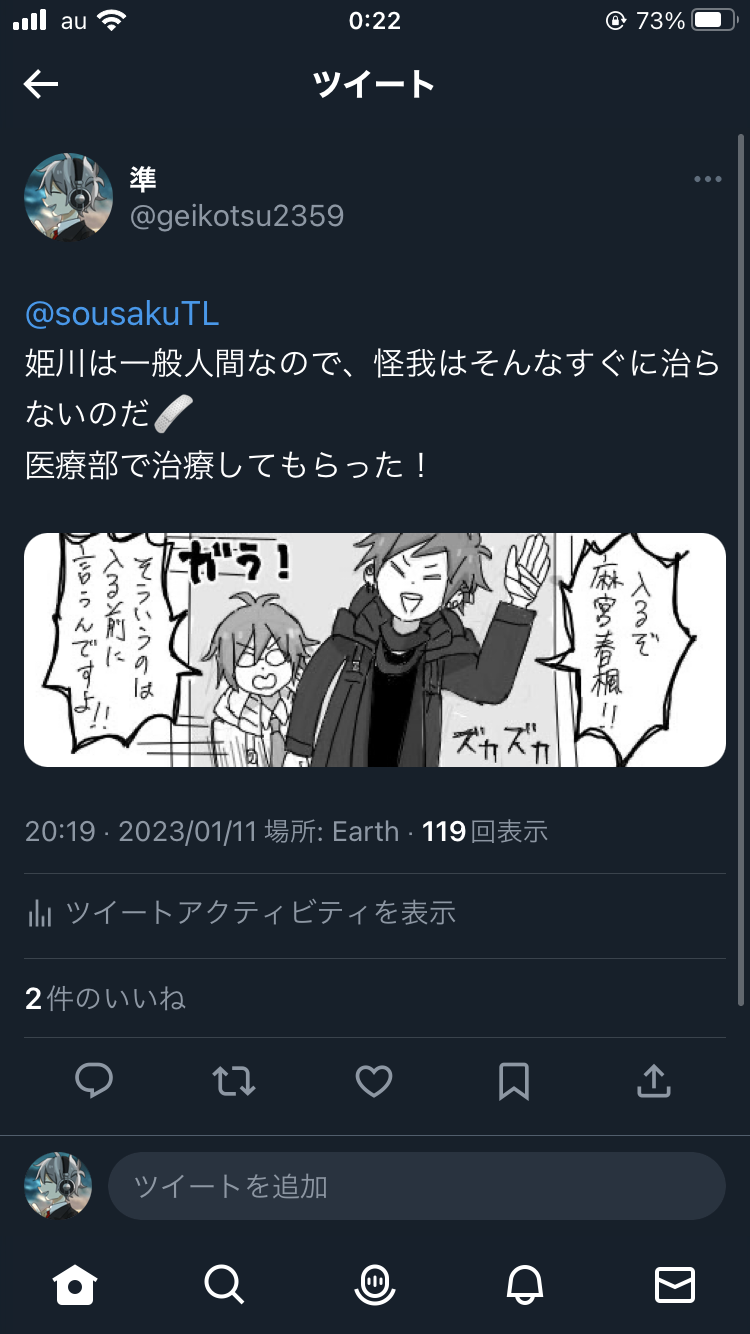Tap the share upload icon

point(654,1080)
